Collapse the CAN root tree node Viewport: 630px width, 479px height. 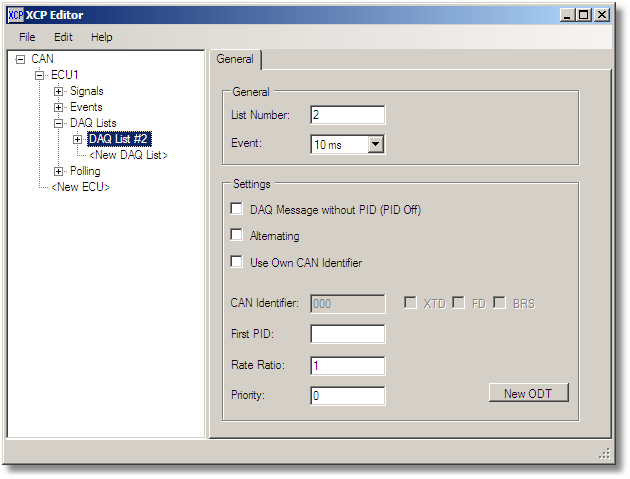tap(20, 60)
